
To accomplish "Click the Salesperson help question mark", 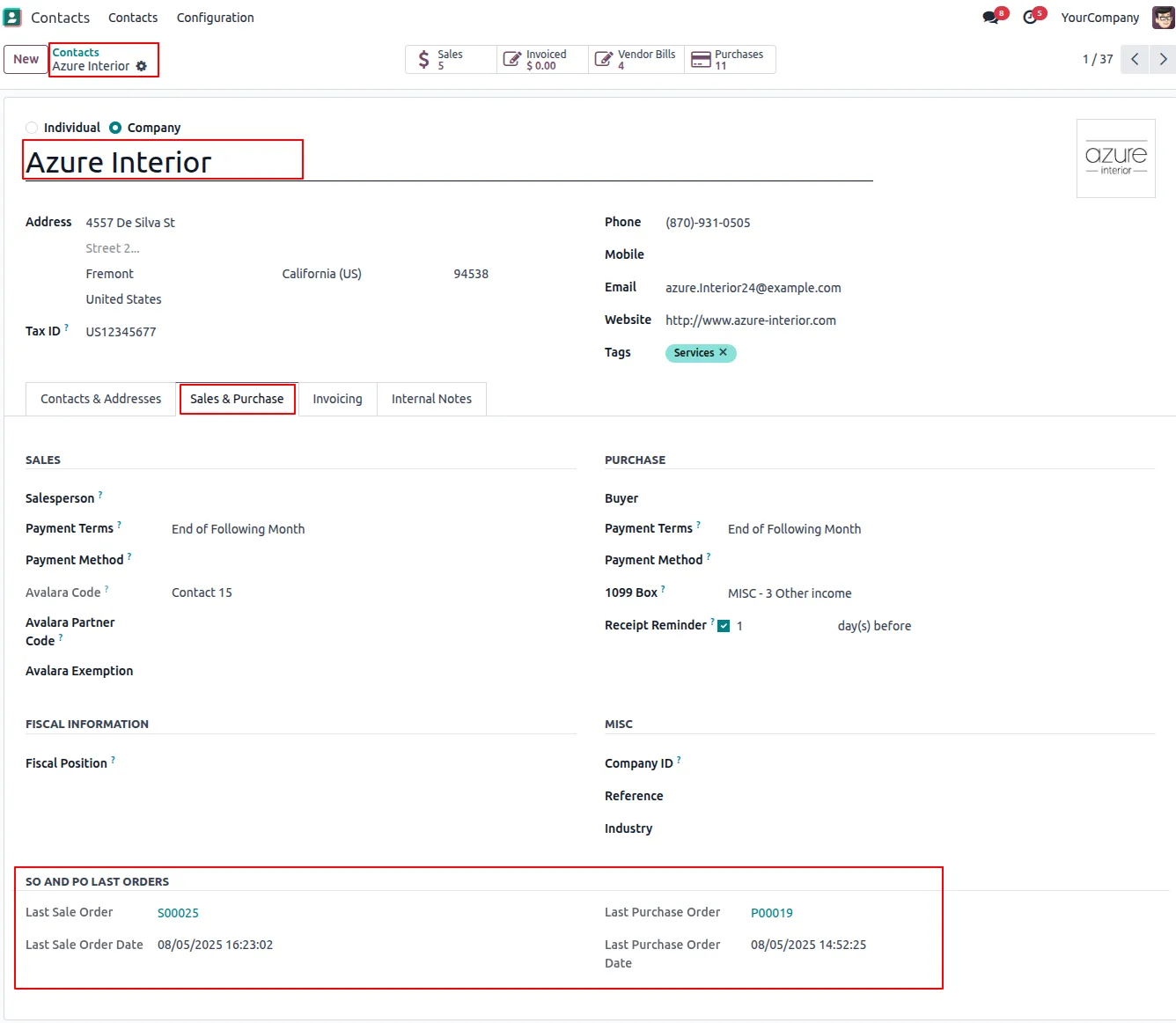I will (x=100, y=495).
